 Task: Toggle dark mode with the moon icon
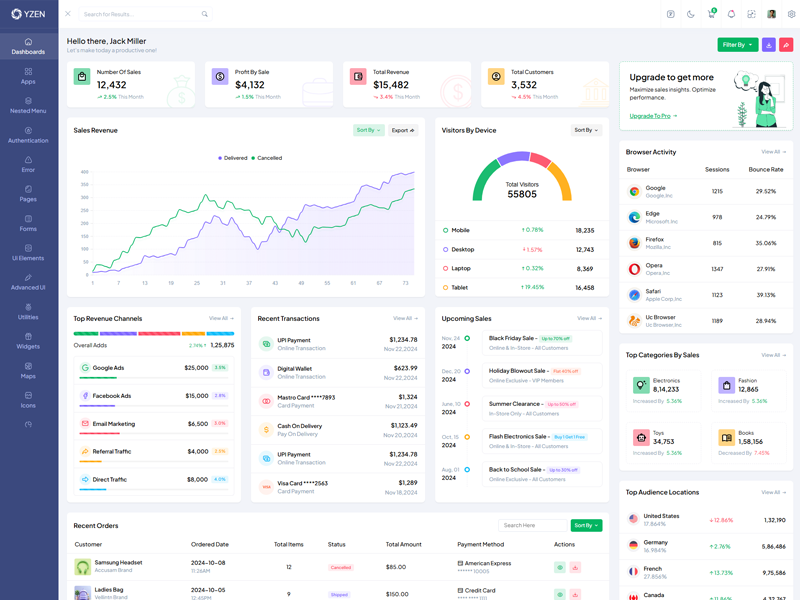click(690, 14)
